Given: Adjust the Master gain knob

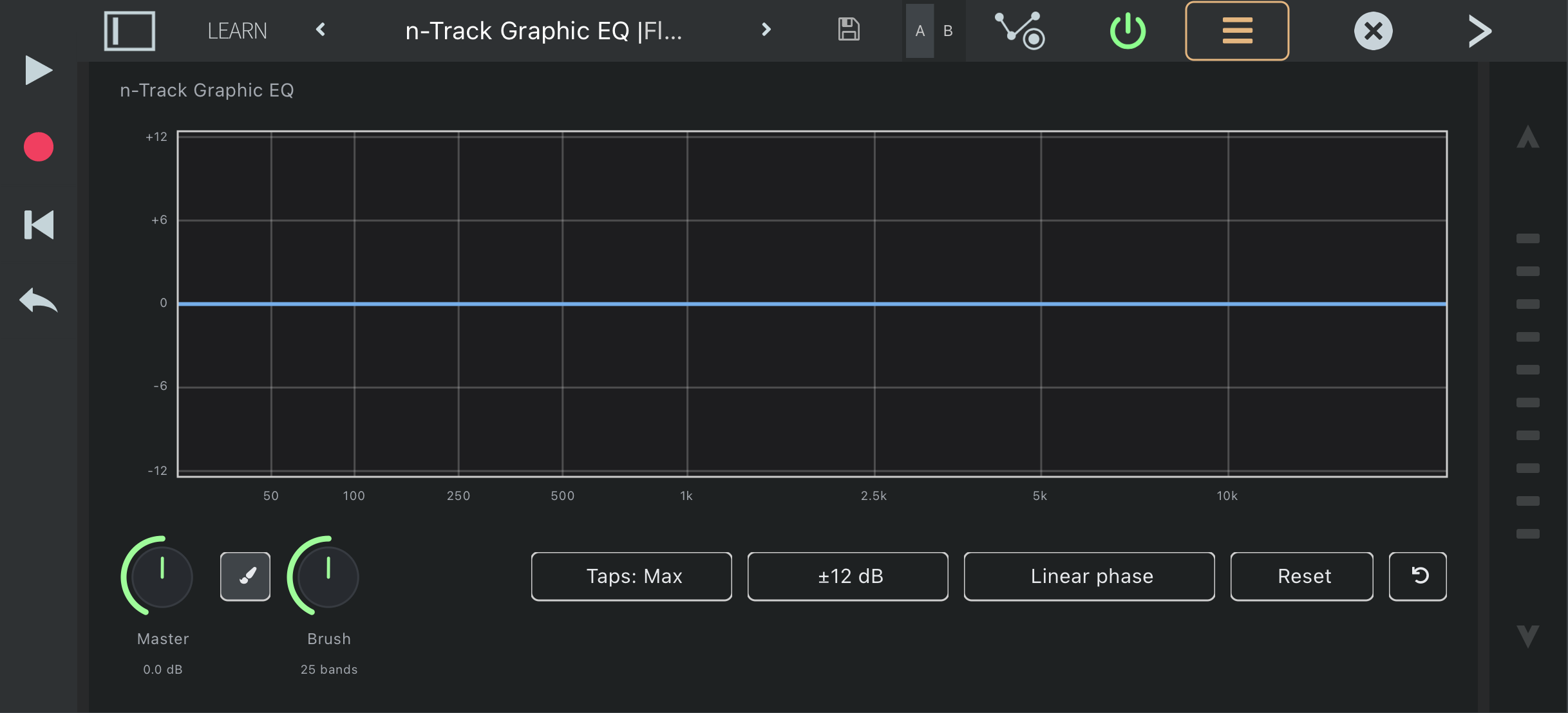Looking at the screenshot, I should tap(161, 576).
